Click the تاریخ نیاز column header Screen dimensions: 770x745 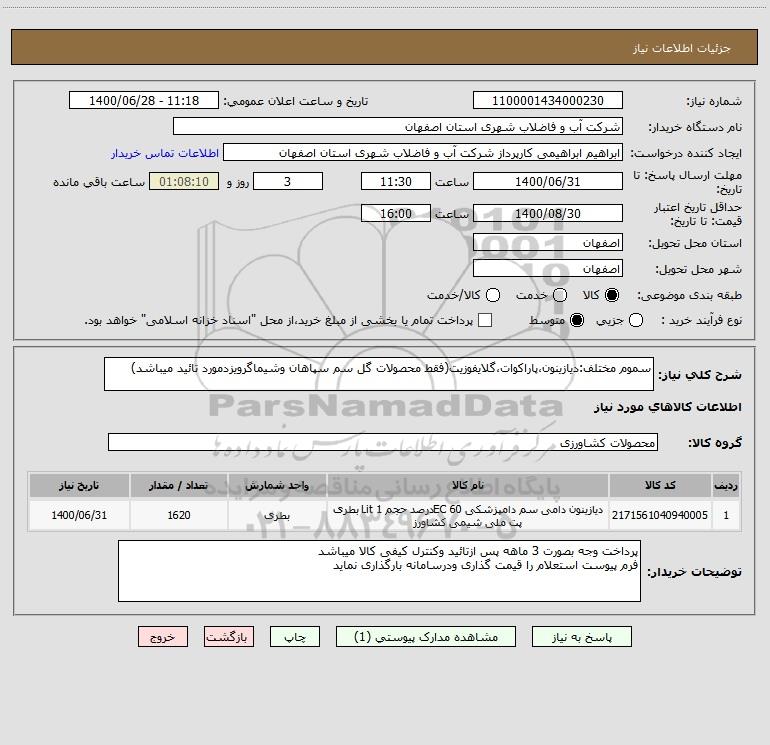(79, 485)
